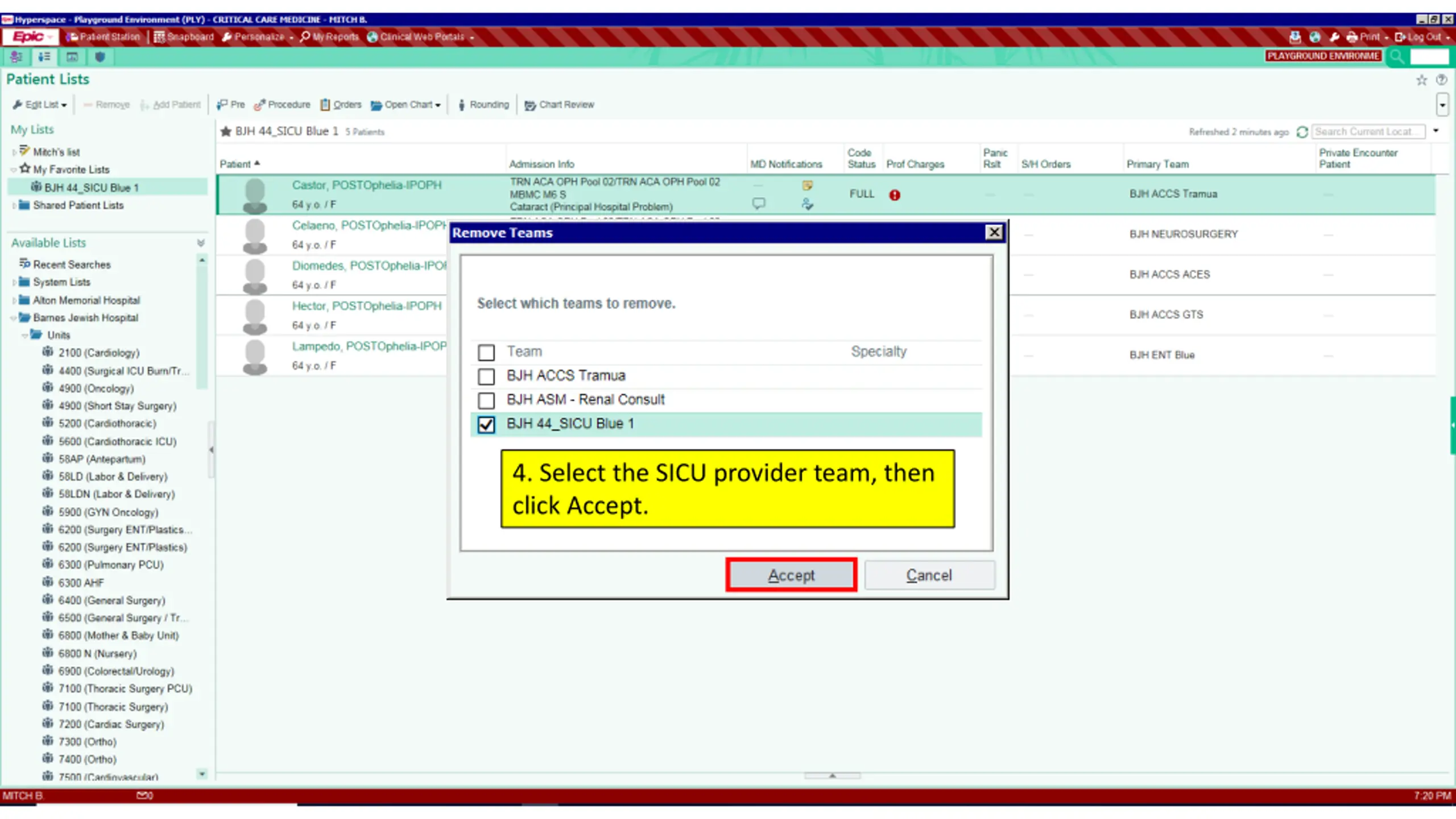Check the BJH ACCS Tramua team checkbox
Viewport: 1456px width, 819px height.
click(x=486, y=377)
